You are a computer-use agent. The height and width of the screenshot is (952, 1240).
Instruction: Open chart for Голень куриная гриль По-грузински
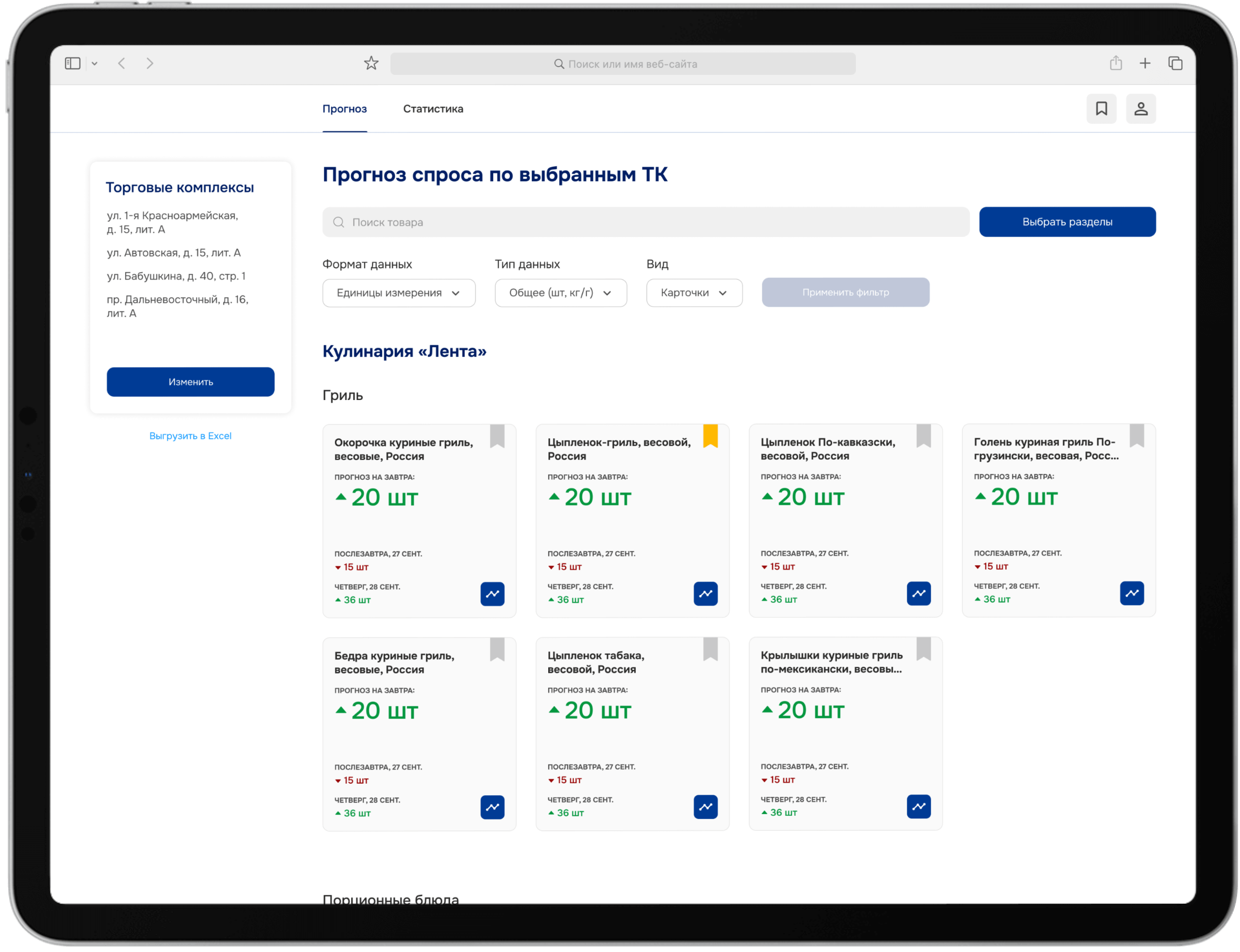click(1133, 593)
